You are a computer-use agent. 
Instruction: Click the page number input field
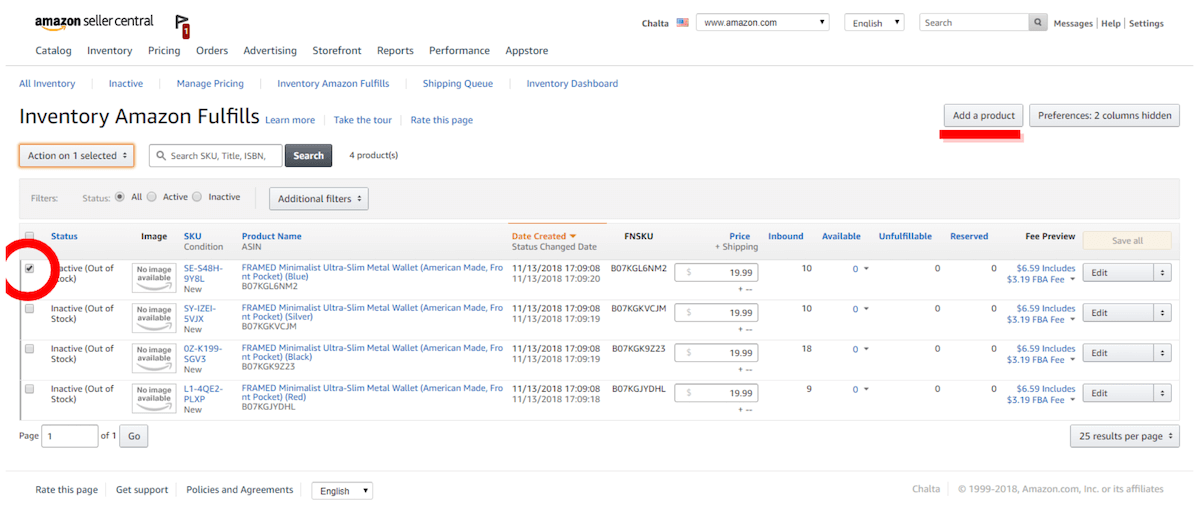[70, 436]
